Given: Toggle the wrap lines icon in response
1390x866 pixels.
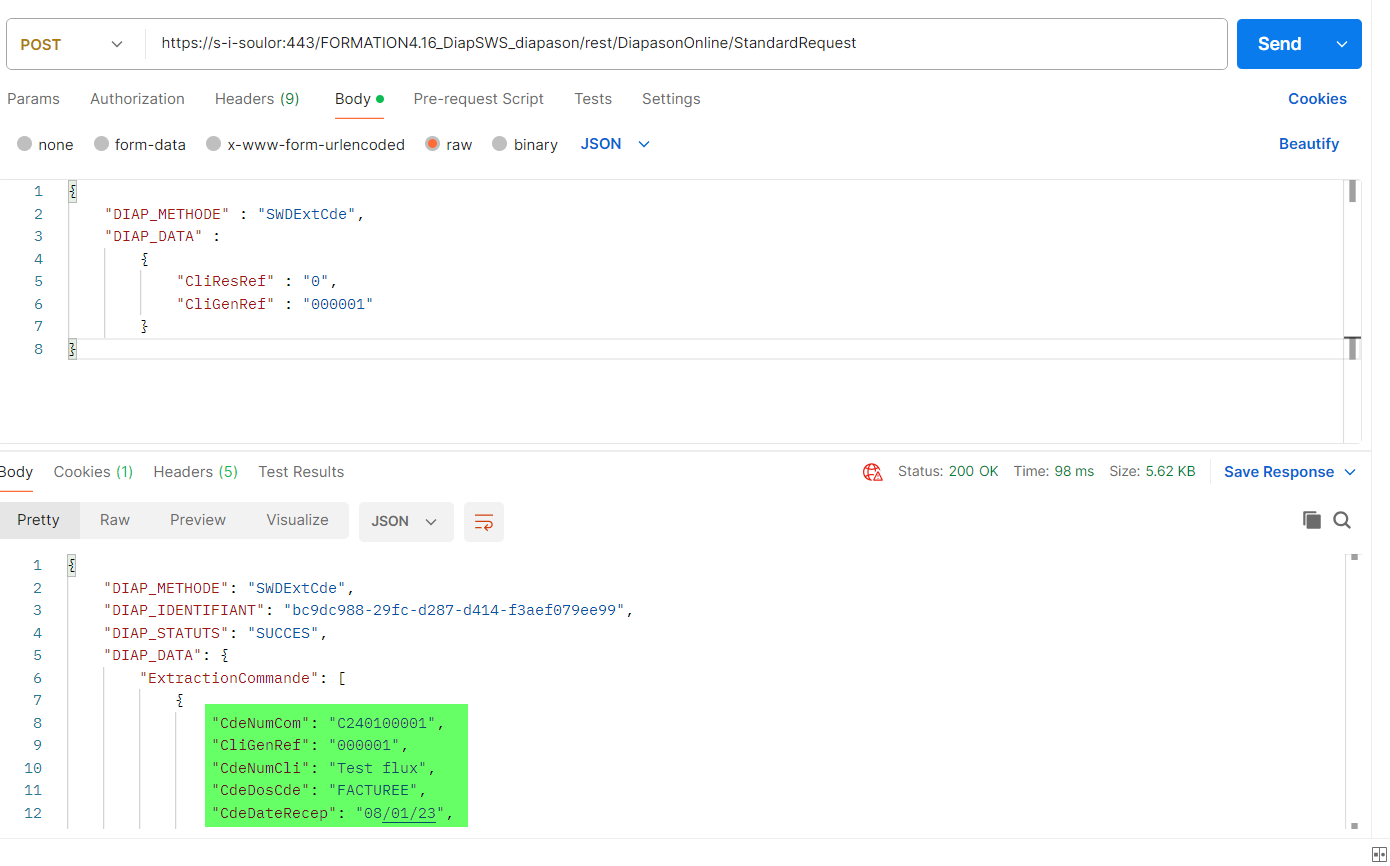Looking at the screenshot, I should click(484, 522).
